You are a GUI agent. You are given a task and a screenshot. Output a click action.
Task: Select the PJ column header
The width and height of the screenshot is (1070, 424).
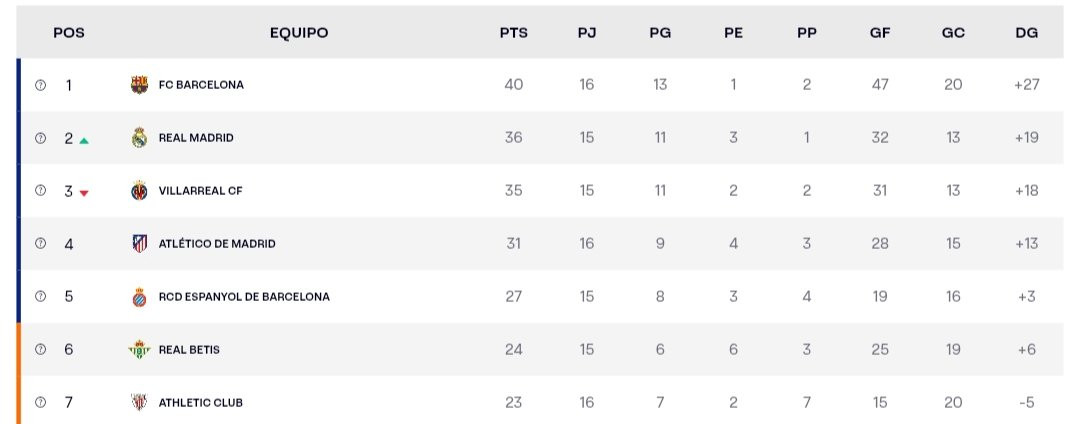coord(587,33)
